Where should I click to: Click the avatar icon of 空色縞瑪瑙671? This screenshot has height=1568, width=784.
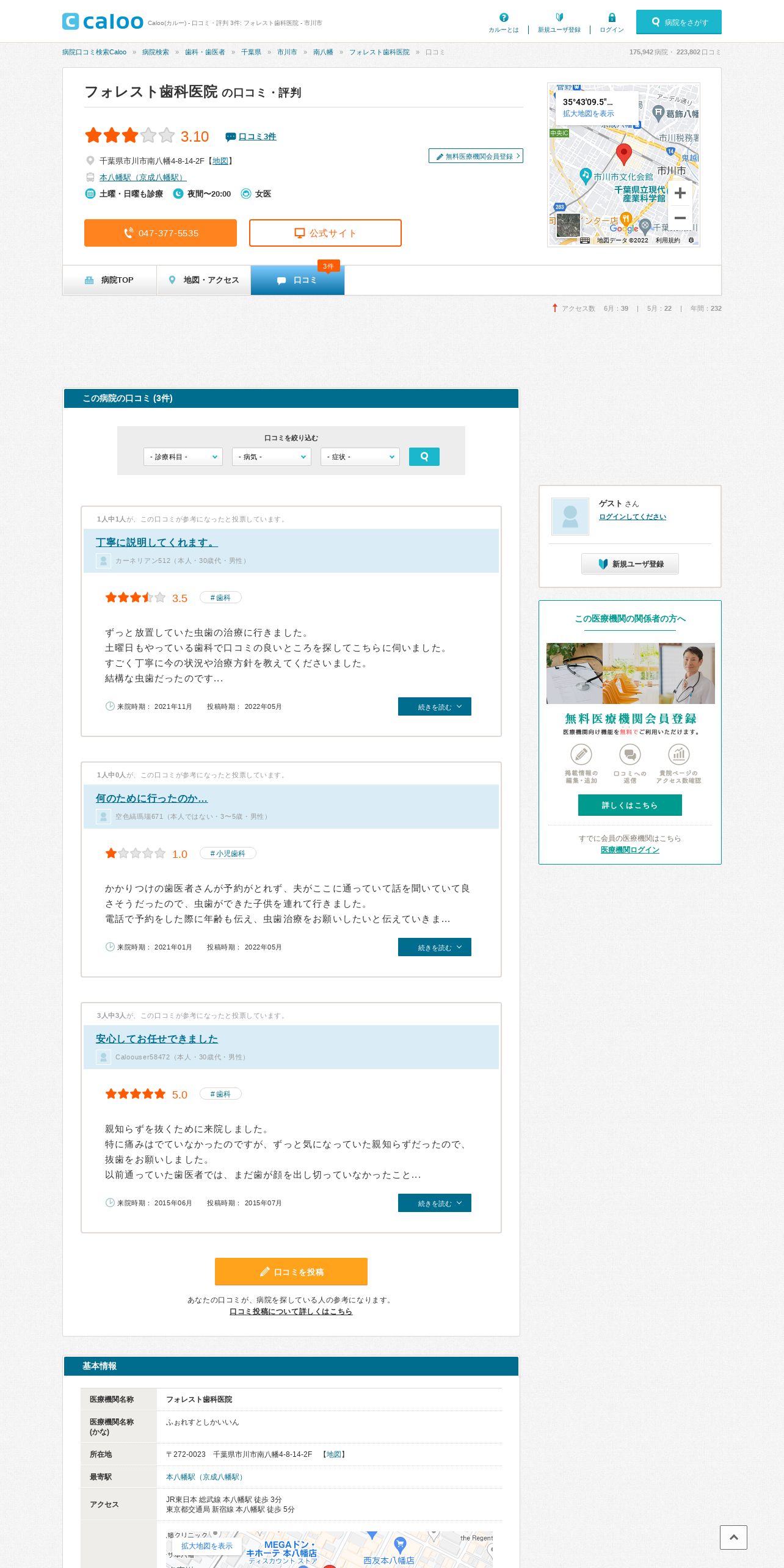click(x=103, y=816)
